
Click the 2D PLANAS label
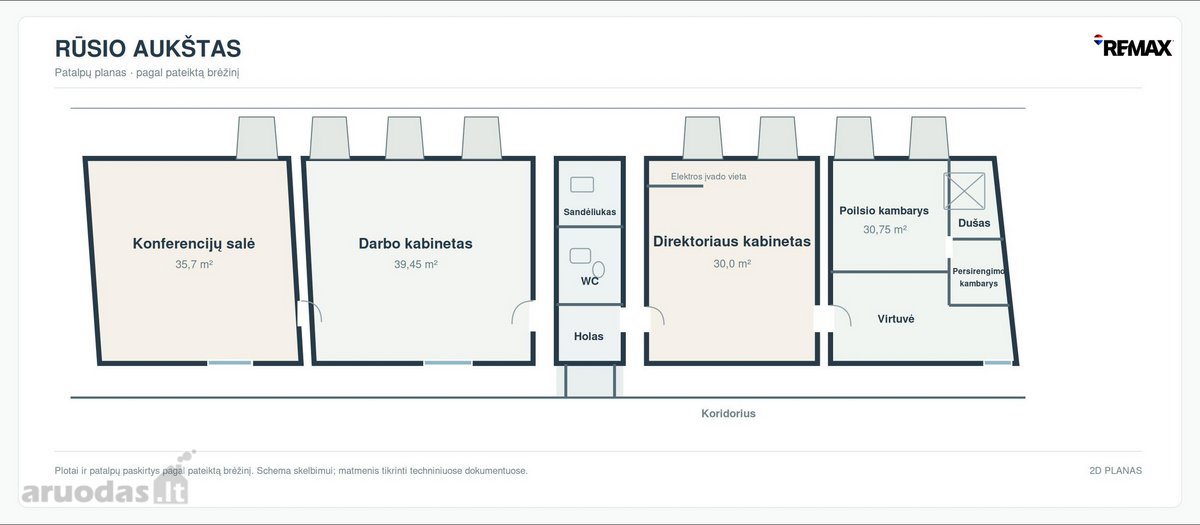click(1116, 470)
